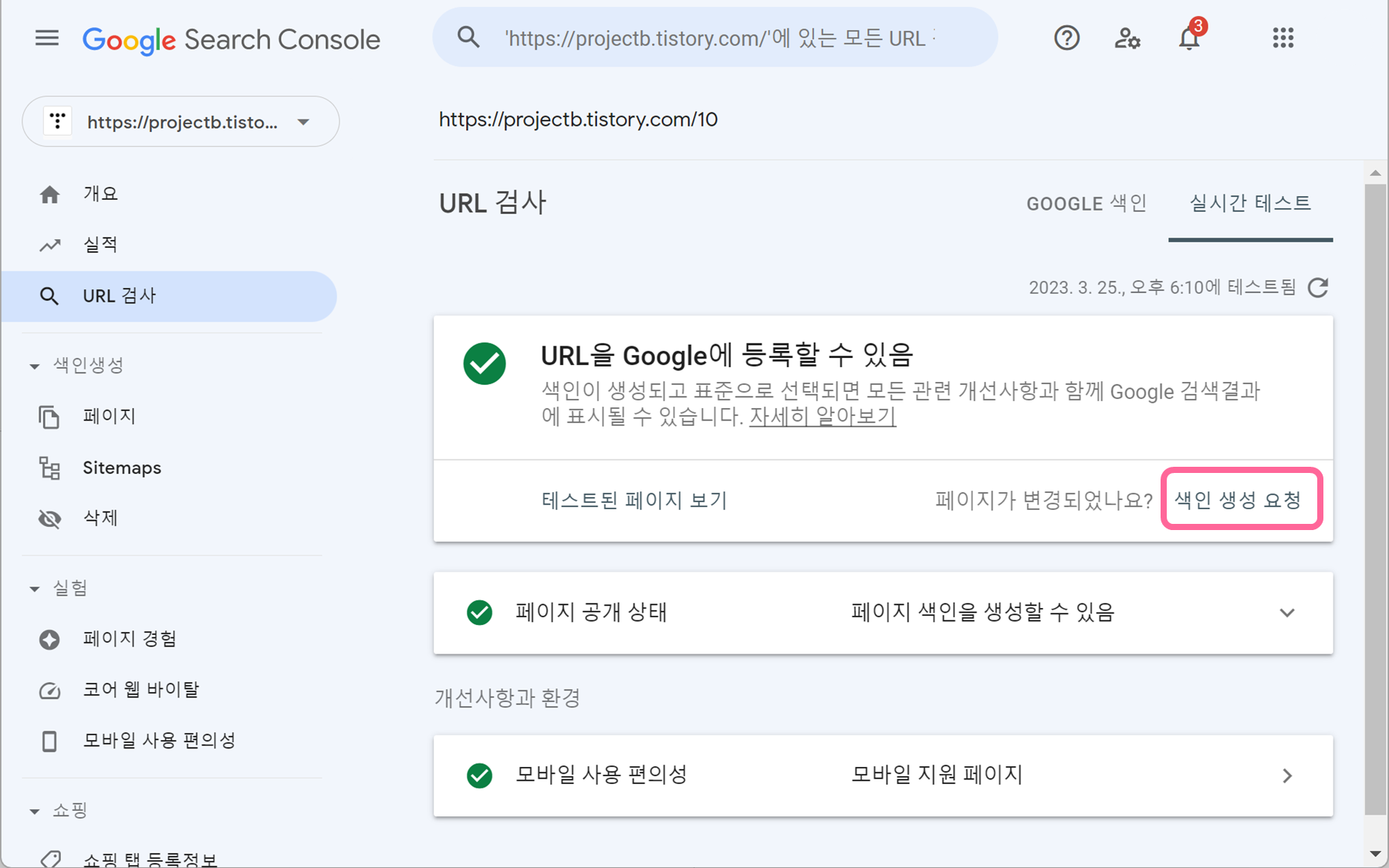1389x868 pixels.
Task: Click the URL inspection search field
Action: (x=715, y=37)
